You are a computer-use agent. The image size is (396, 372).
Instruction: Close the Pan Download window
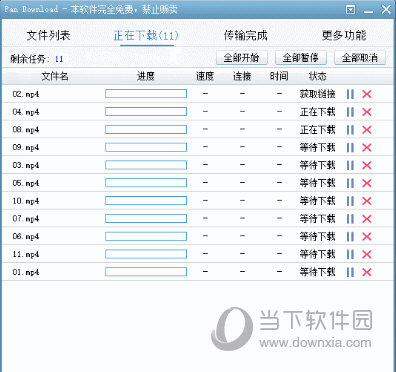pos(386,9)
